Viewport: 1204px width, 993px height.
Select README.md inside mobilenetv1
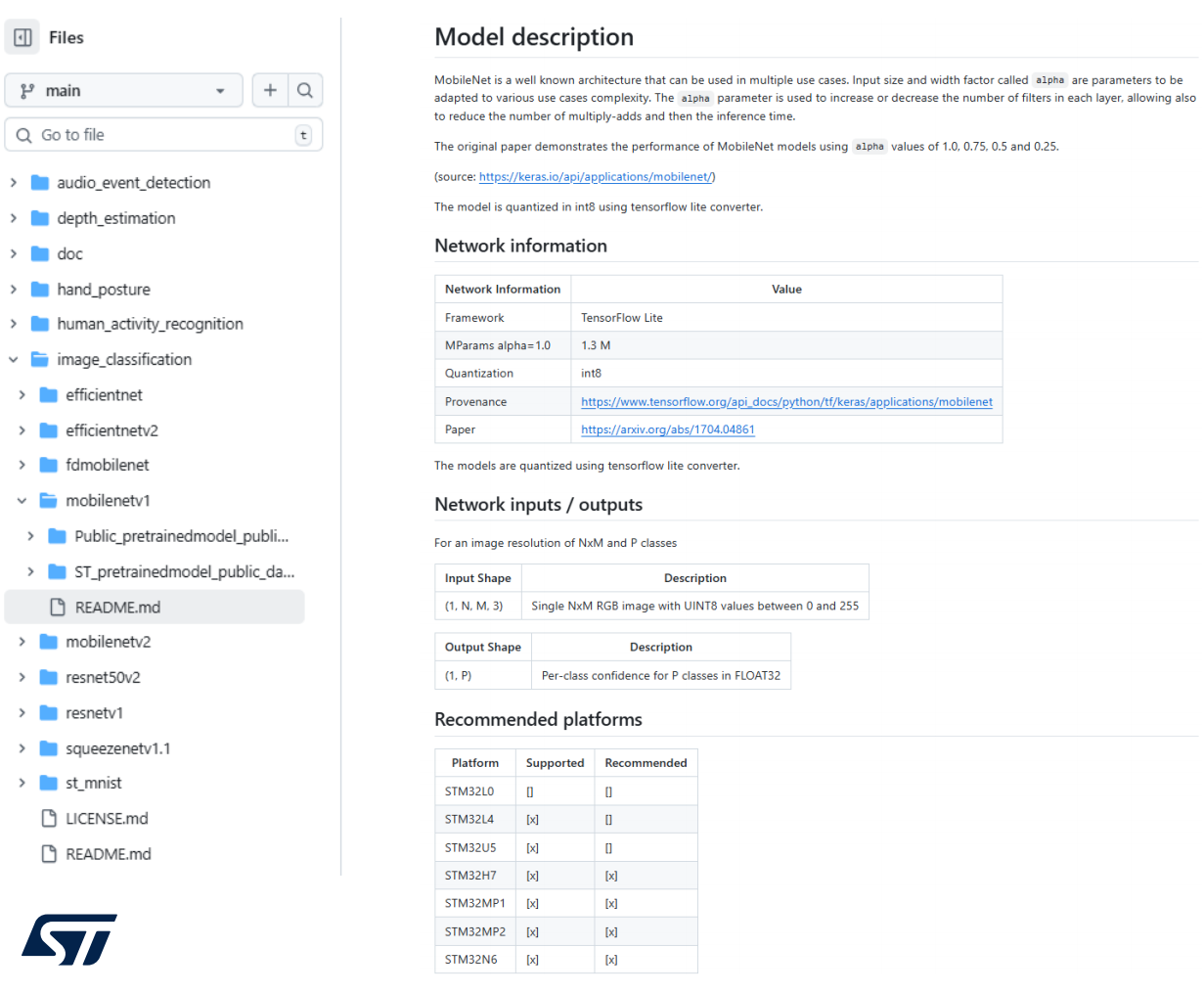pyautogui.click(x=117, y=608)
